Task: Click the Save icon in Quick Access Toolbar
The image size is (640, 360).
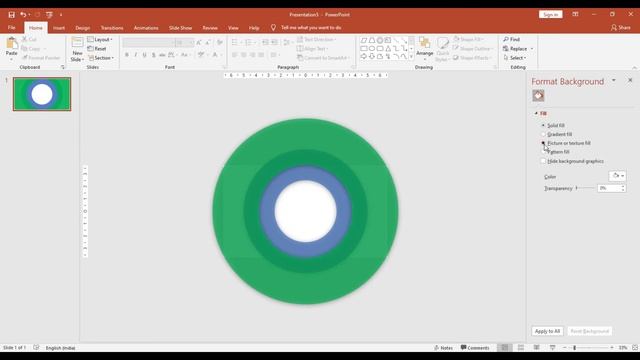Action: [x=11, y=15]
